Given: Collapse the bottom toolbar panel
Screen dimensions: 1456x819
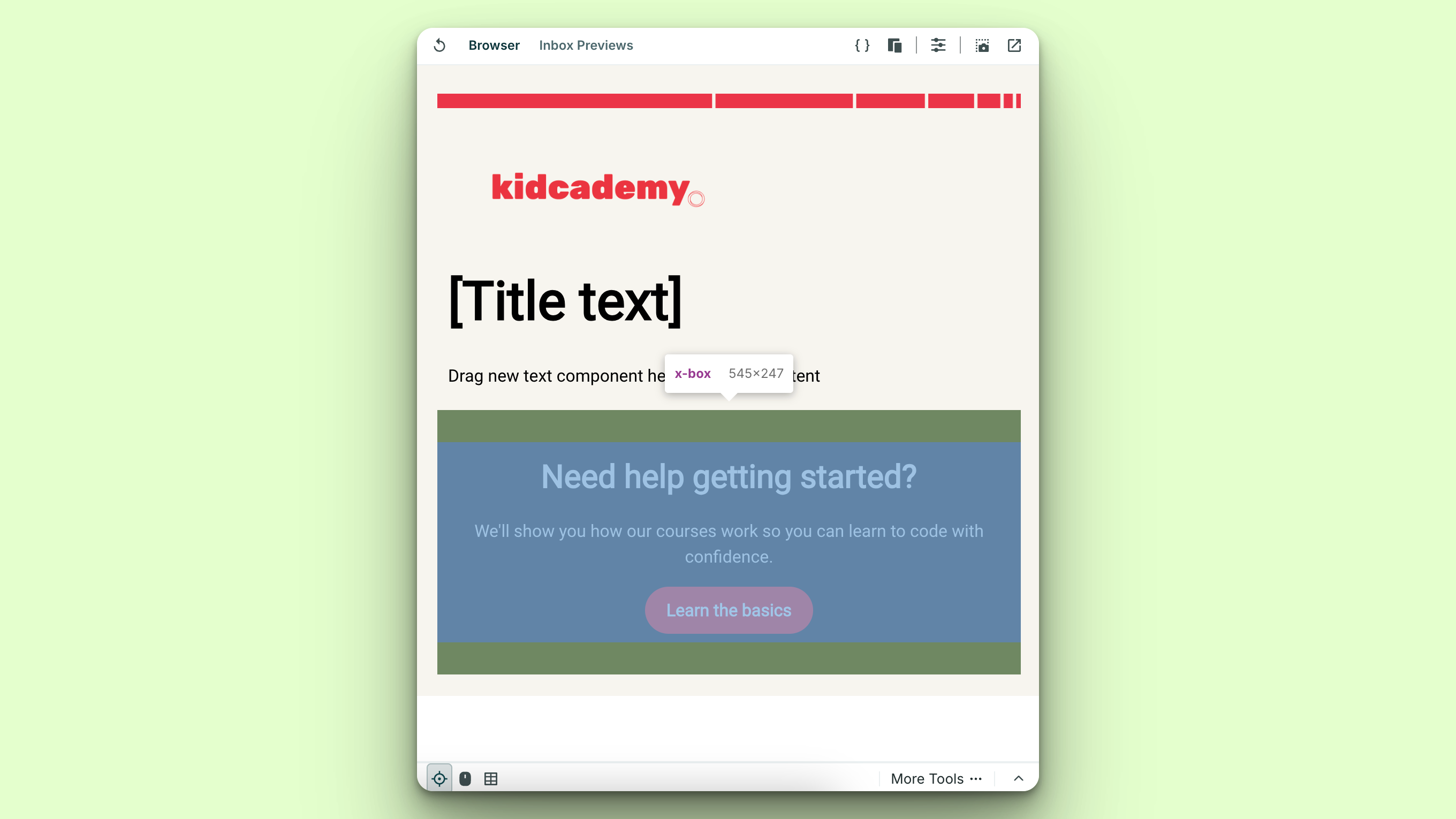Looking at the screenshot, I should (1018, 778).
